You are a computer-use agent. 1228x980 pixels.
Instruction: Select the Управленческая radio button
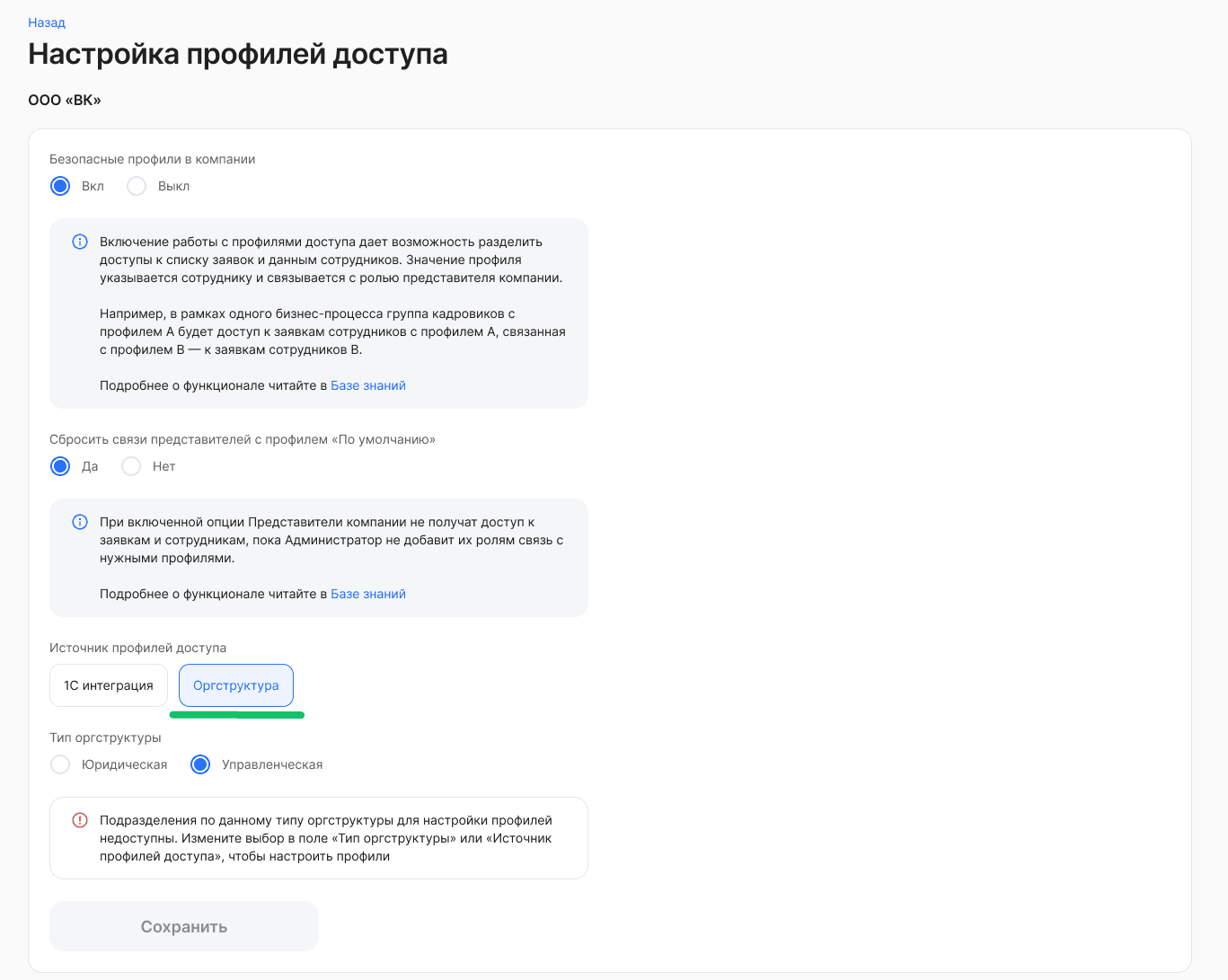tap(199, 764)
